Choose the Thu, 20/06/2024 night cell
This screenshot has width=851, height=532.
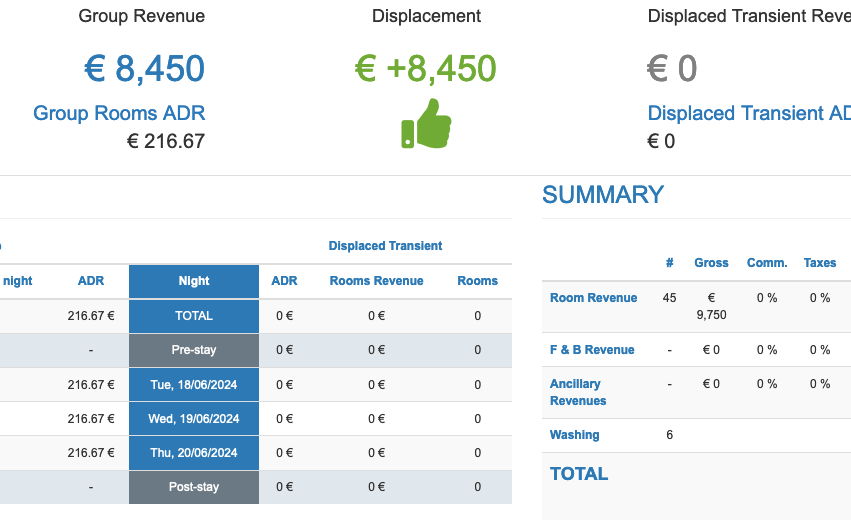click(x=194, y=453)
